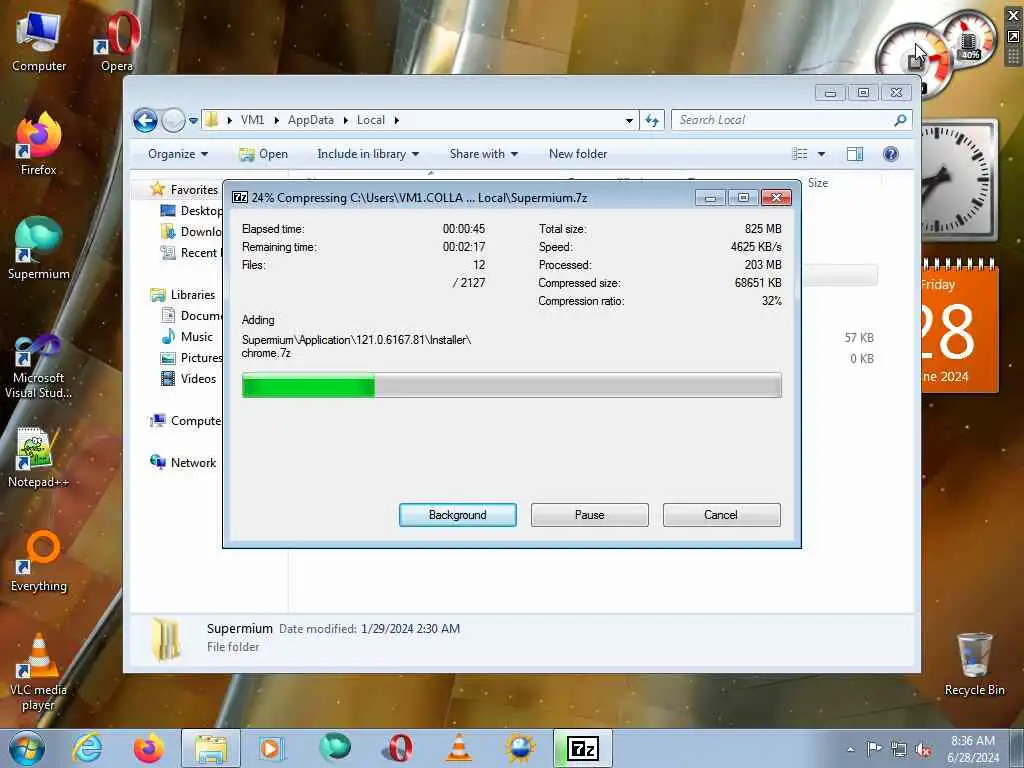Launch the Firefox desktop shortcut
The height and width of the screenshot is (768, 1024).
(39, 145)
